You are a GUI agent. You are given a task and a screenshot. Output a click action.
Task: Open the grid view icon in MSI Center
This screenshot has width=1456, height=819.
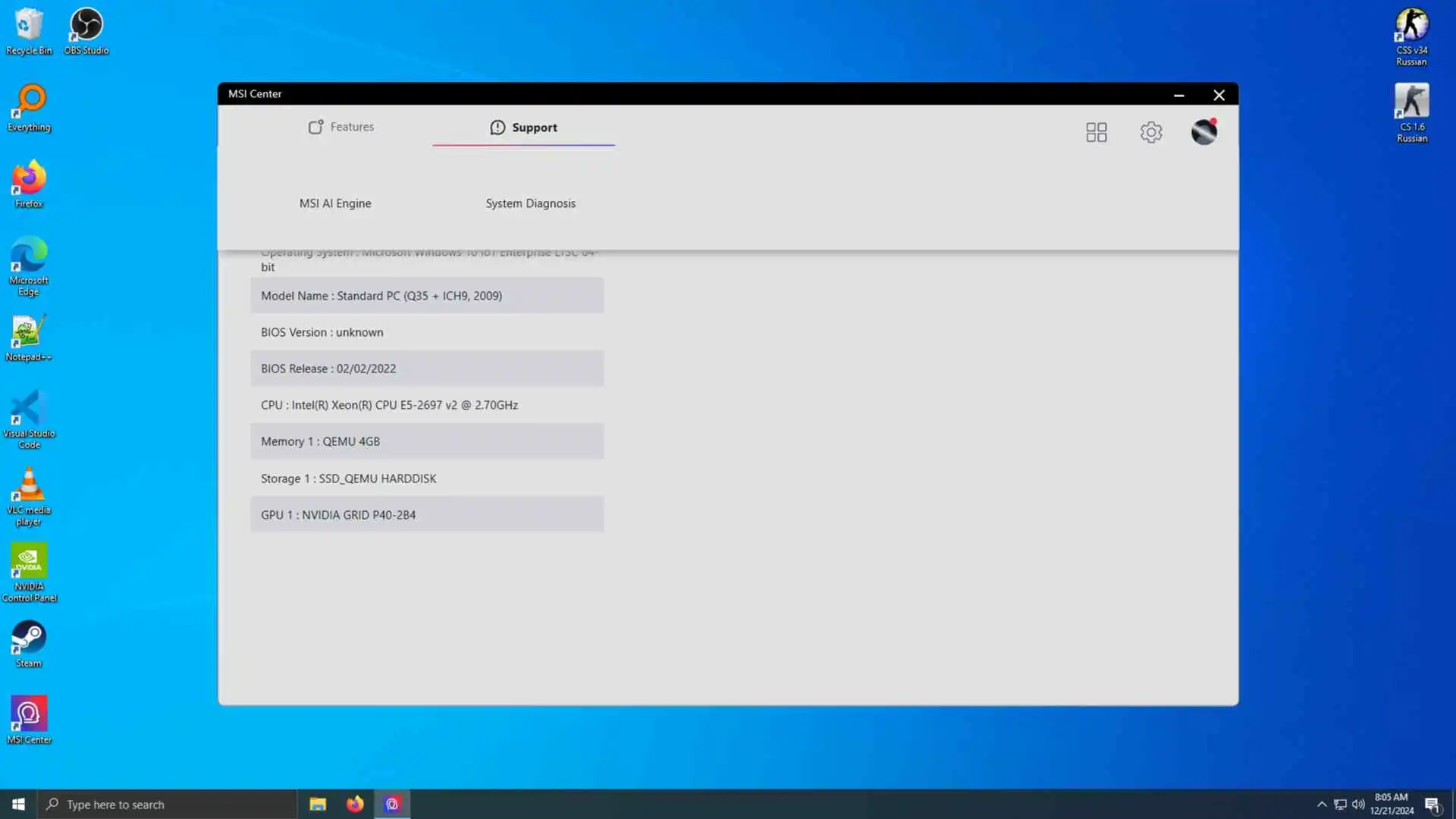pyautogui.click(x=1096, y=133)
